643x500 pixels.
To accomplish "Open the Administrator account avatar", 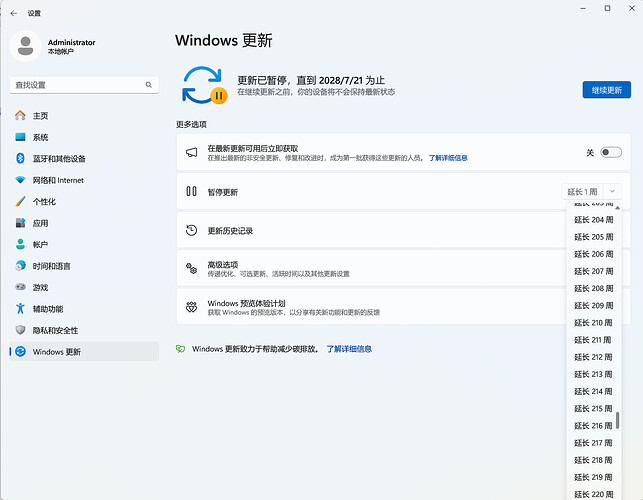I will [x=25, y=46].
